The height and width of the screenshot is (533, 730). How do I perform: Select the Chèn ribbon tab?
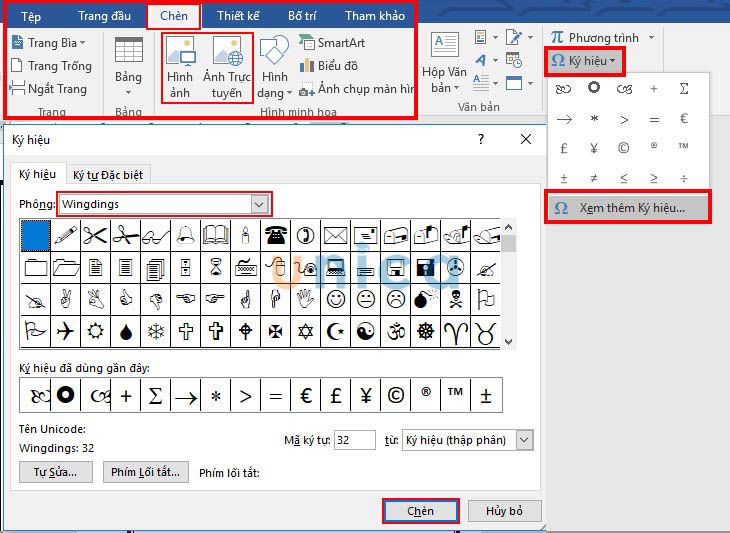174,16
